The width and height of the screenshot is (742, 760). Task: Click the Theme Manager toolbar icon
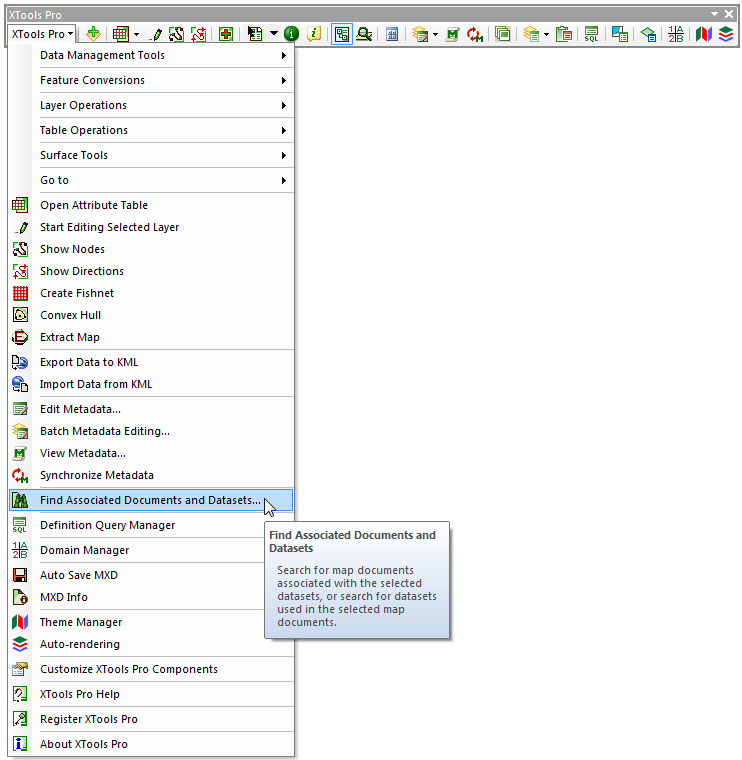704,34
